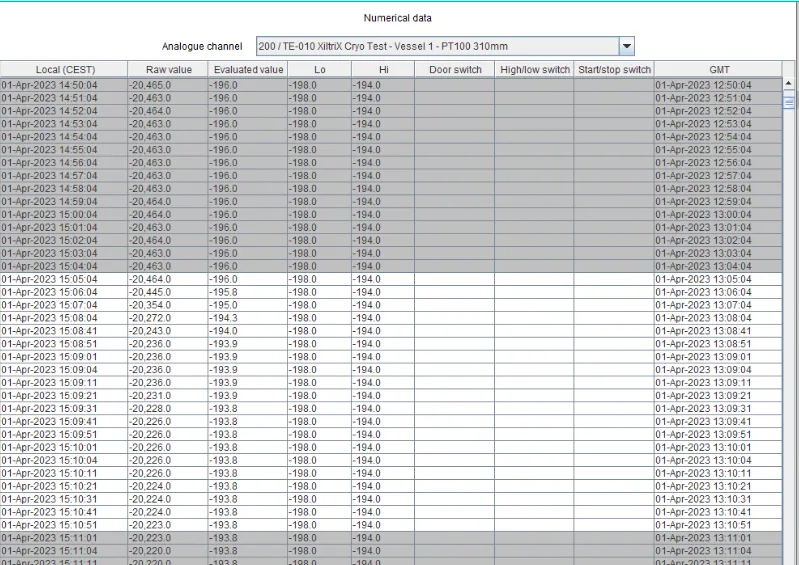Click the Door switch column header
This screenshot has width=799, height=565.
point(455,69)
